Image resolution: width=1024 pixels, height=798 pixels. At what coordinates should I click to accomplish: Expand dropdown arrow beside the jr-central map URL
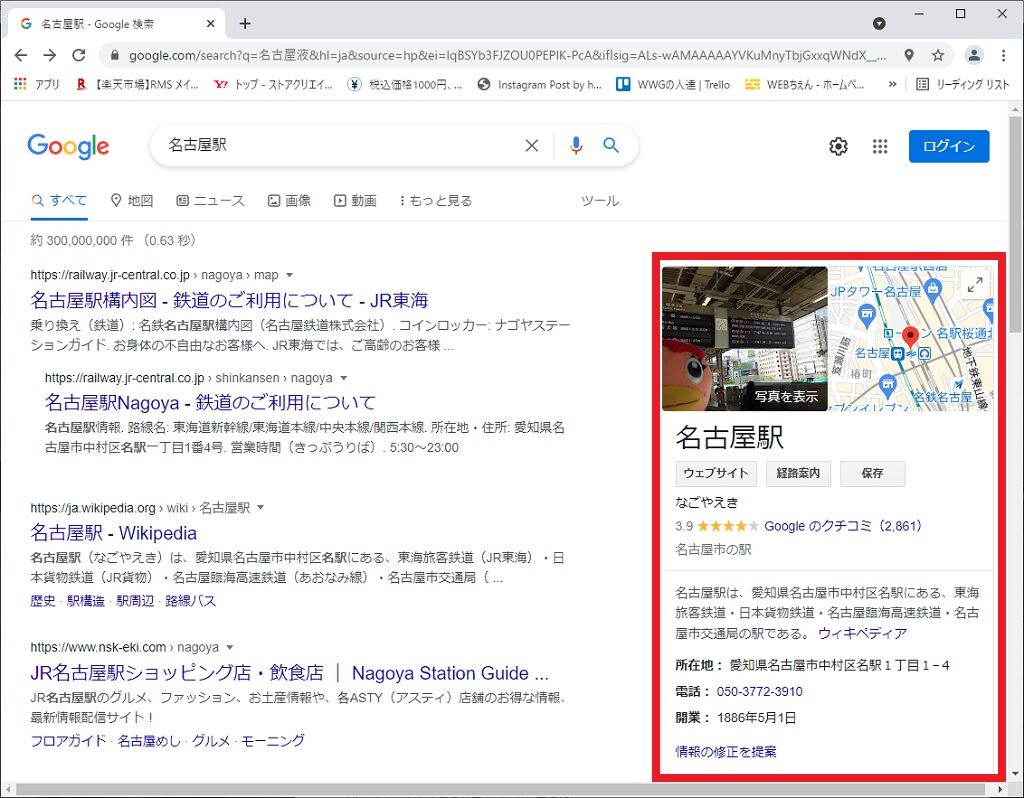click(x=289, y=275)
